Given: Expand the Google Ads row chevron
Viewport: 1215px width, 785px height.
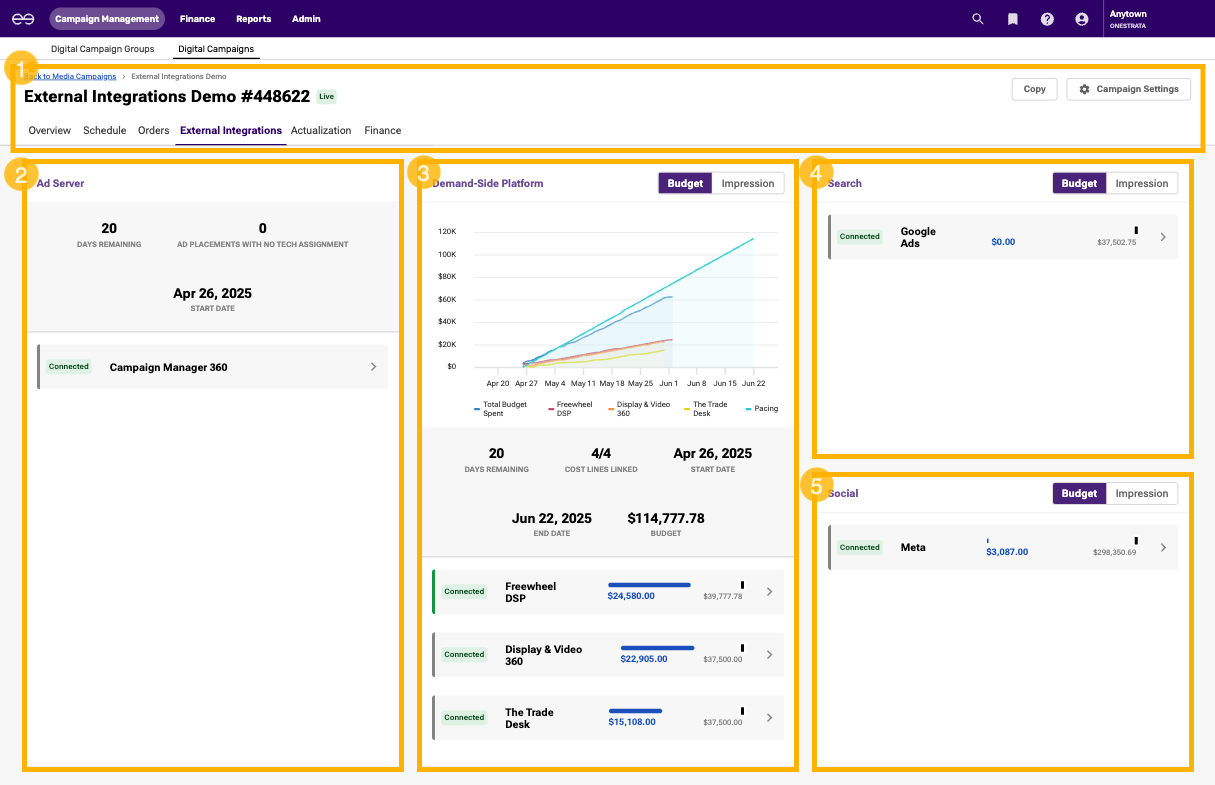Looking at the screenshot, I should pos(1162,237).
